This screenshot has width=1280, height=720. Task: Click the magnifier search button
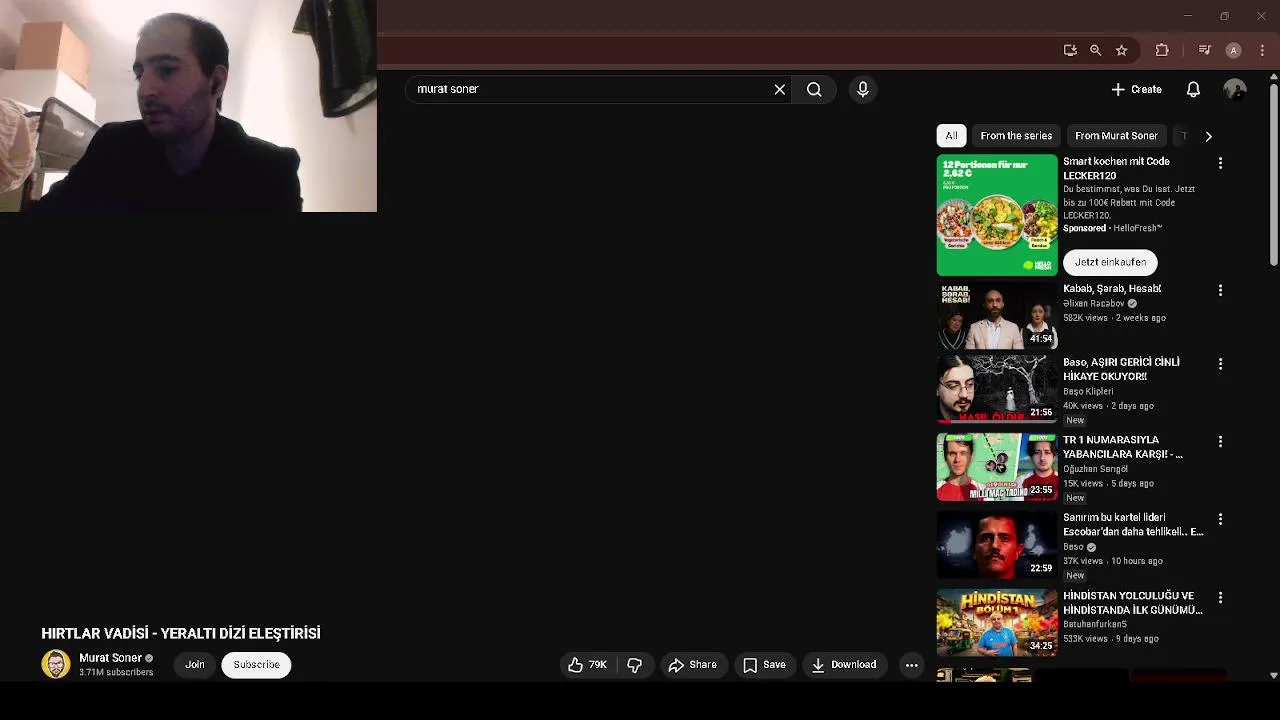pos(814,89)
